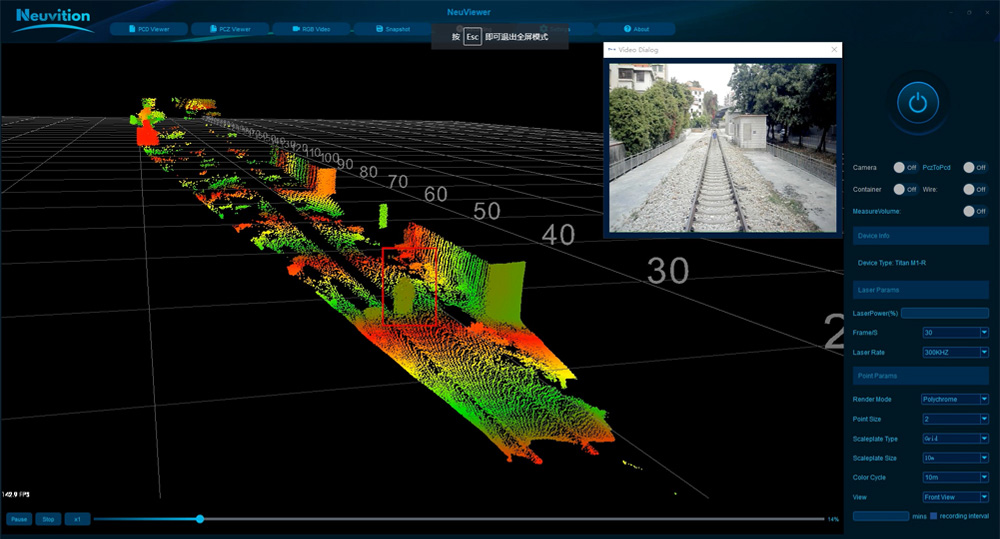Open the Point Size dropdown

pos(955,419)
